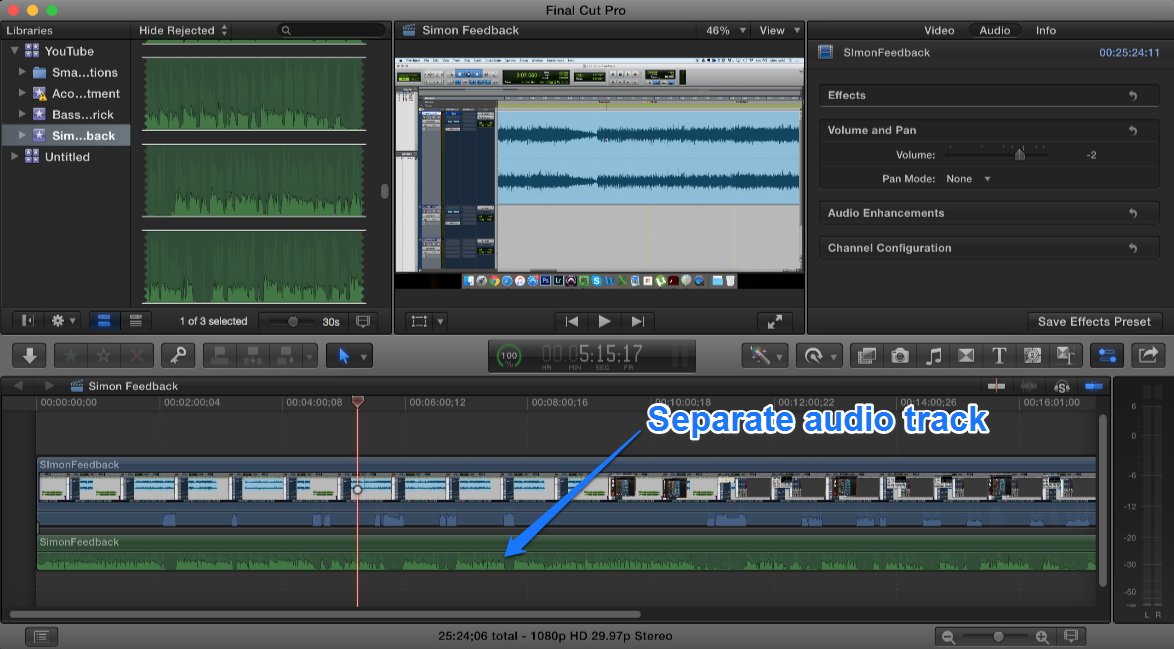Switch to the Video inspector tab
This screenshot has height=649, width=1174.
[939, 31]
